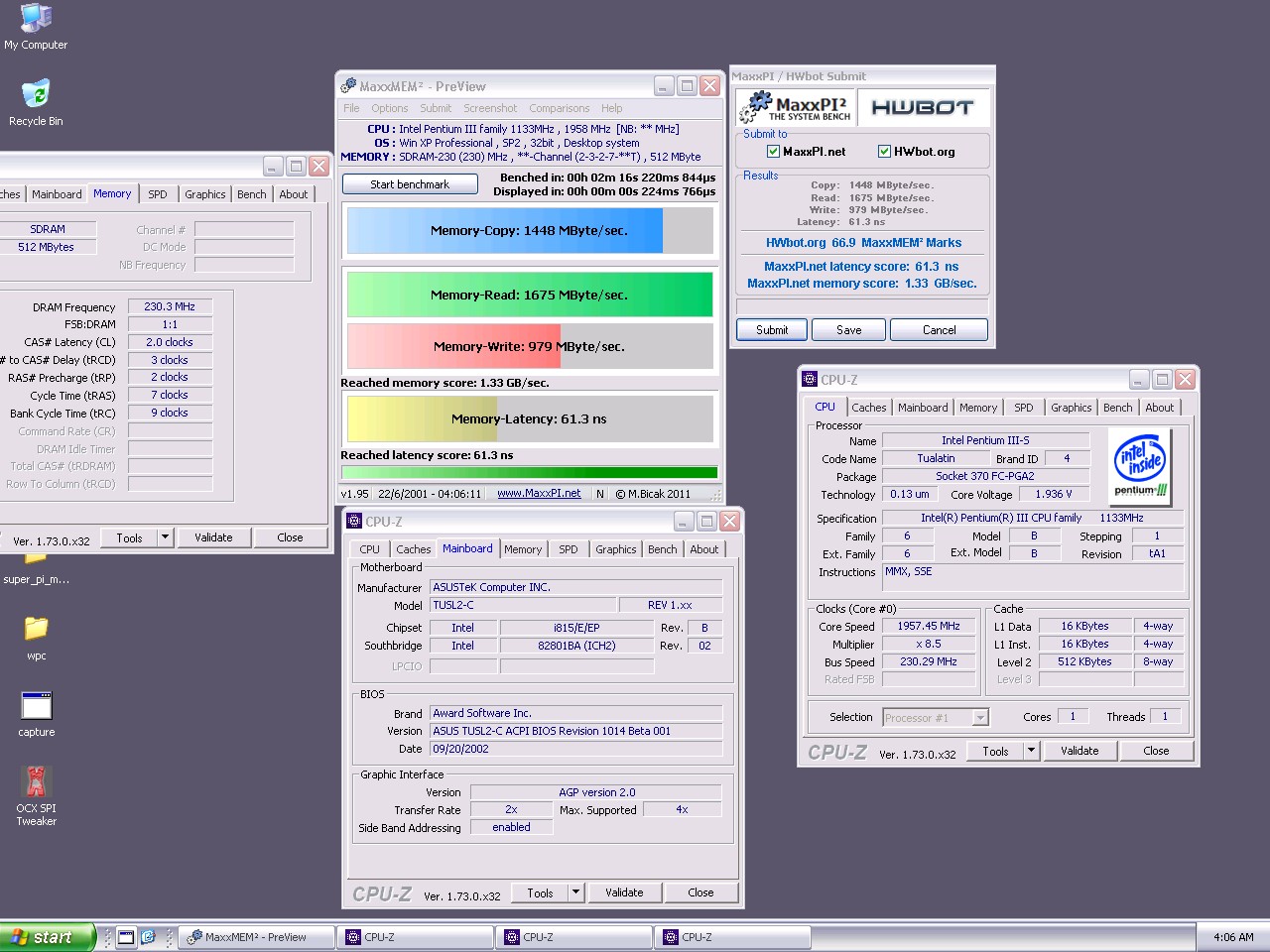
Task: Click the Chipset i815/E/EP value
Action: click(x=576, y=628)
